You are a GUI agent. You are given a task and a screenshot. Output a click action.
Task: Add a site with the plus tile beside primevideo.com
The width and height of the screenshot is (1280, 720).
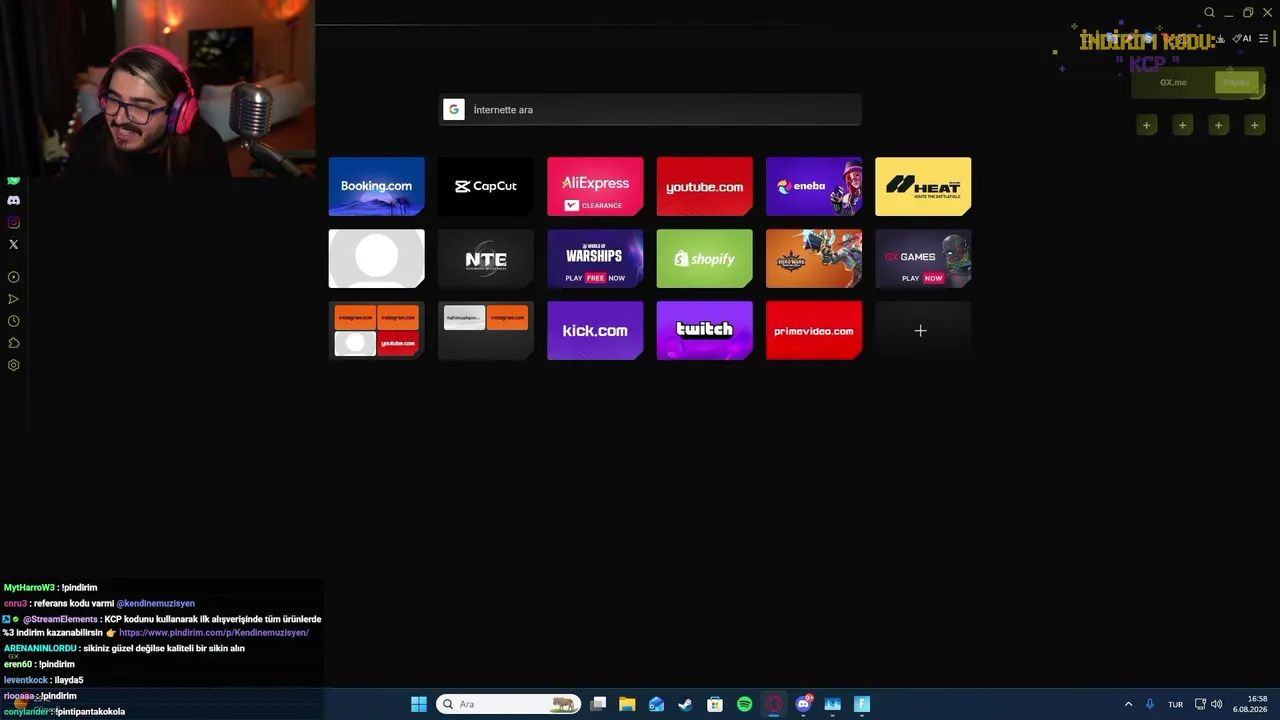(x=923, y=330)
